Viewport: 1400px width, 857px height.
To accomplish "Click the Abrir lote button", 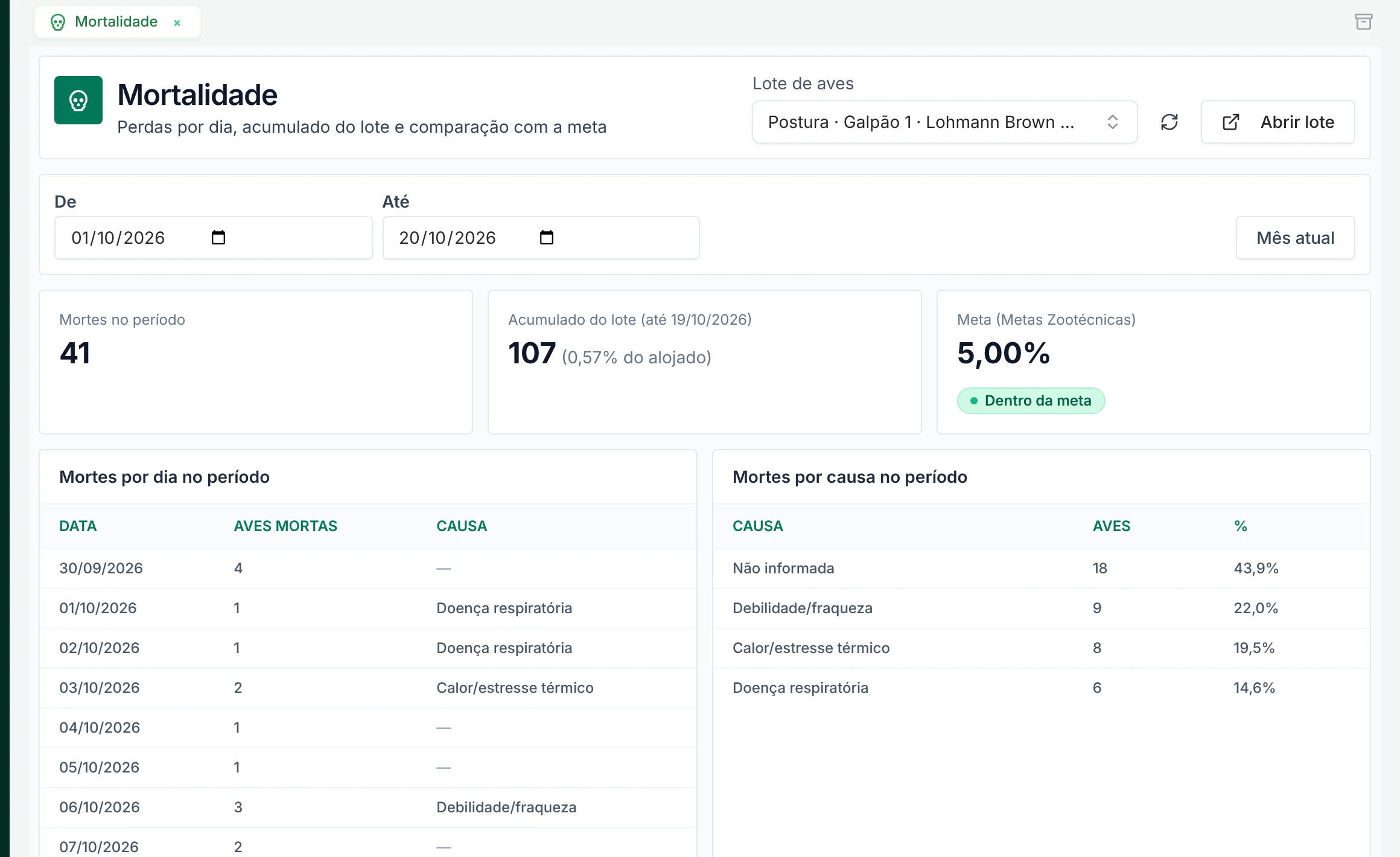I will pyautogui.click(x=1277, y=122).
